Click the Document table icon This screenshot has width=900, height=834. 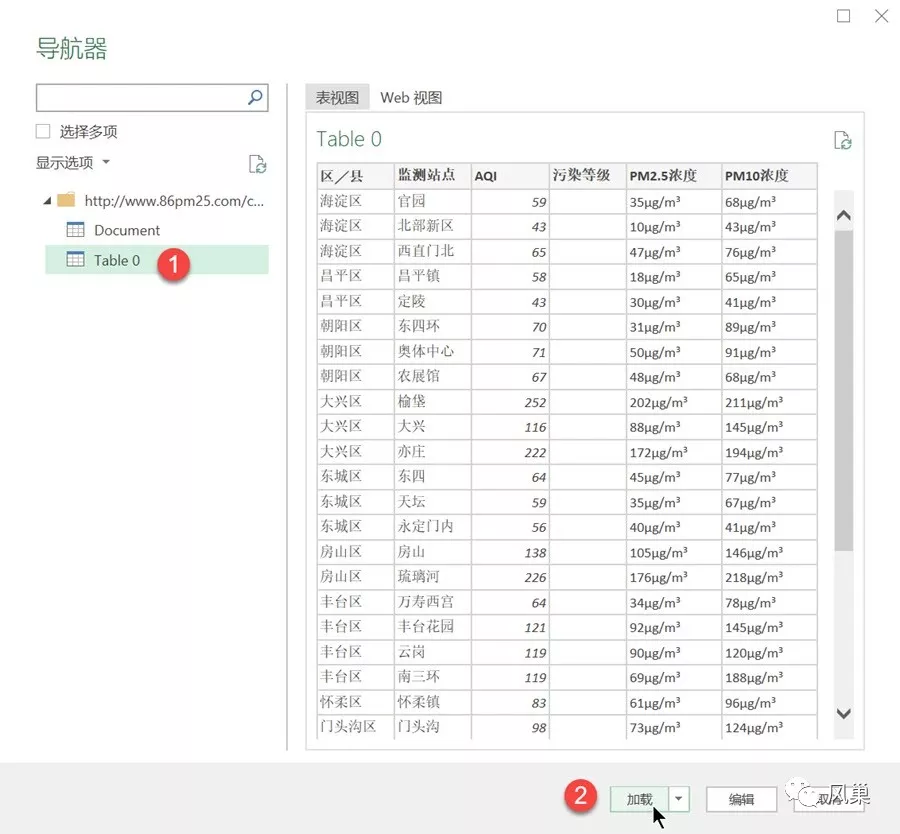tap(75, 230)
